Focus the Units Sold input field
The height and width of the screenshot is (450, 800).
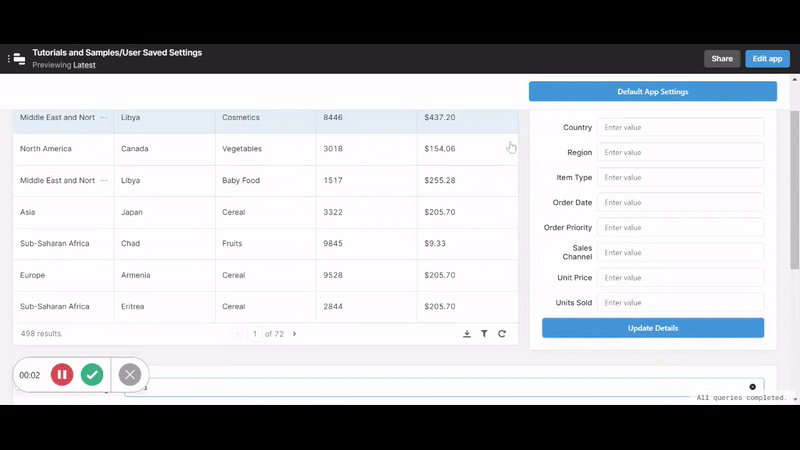681,303
